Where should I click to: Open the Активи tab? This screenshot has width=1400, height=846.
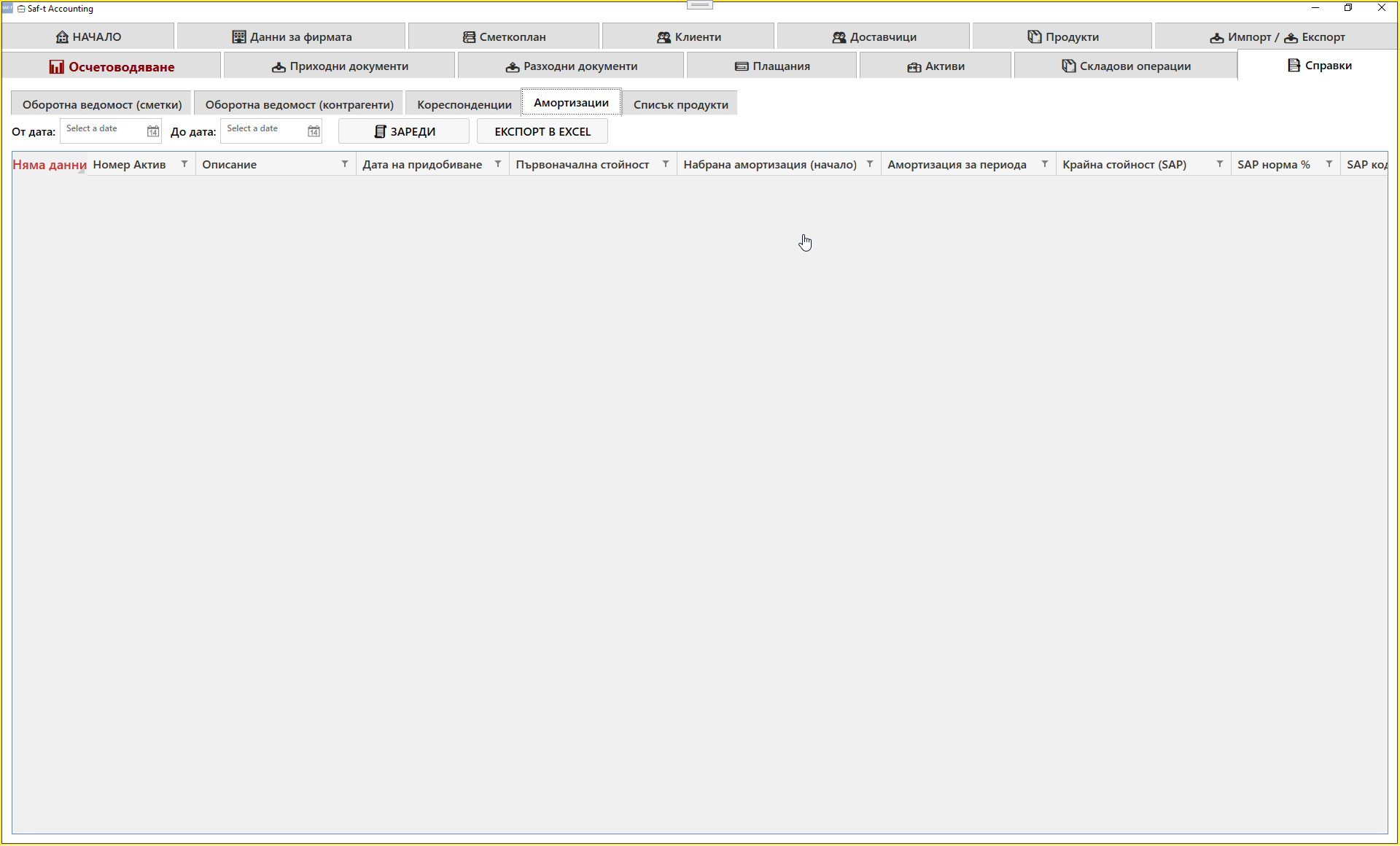pyautogui.click(x=936, y=66)
